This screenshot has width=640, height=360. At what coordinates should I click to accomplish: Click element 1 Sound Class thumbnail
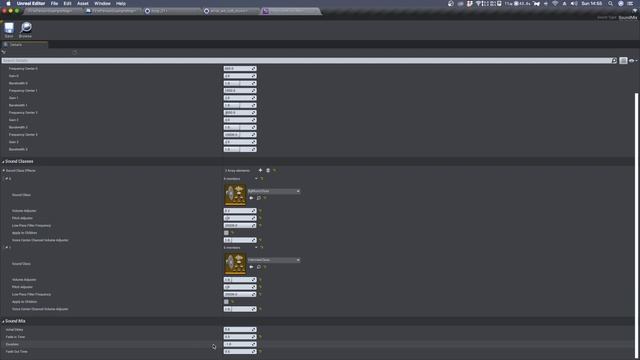pos(235,264)
